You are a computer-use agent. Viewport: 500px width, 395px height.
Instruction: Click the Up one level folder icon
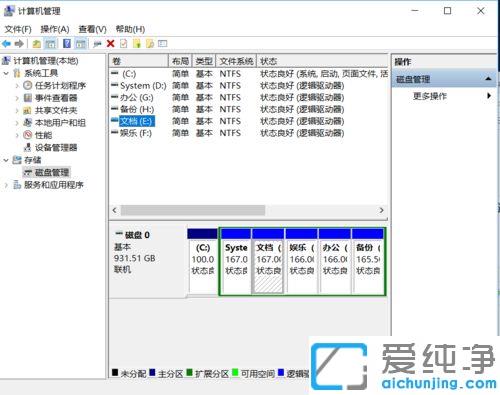[37, 44]
